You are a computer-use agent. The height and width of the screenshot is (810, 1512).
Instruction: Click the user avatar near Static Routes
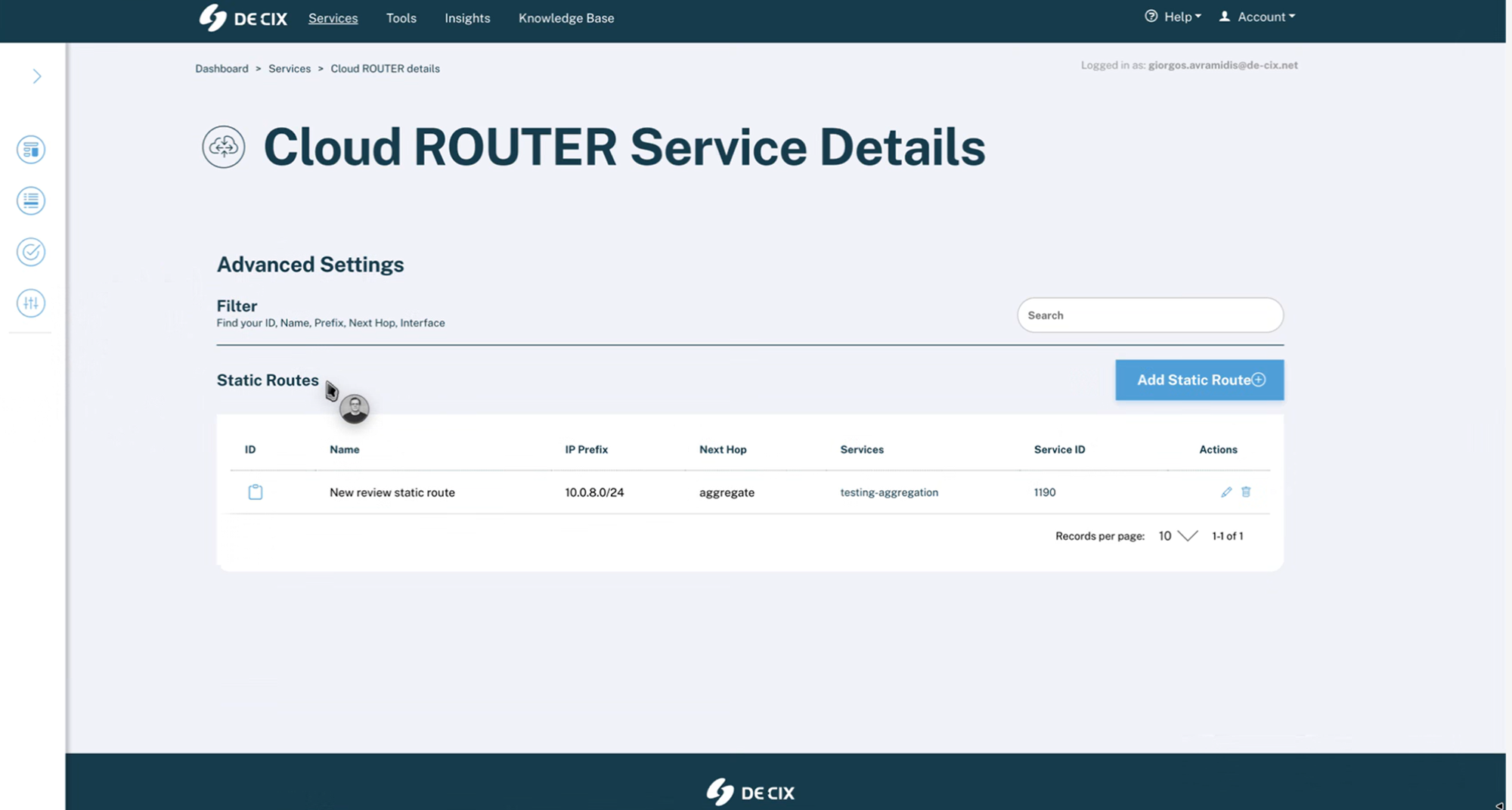point(354,409)
